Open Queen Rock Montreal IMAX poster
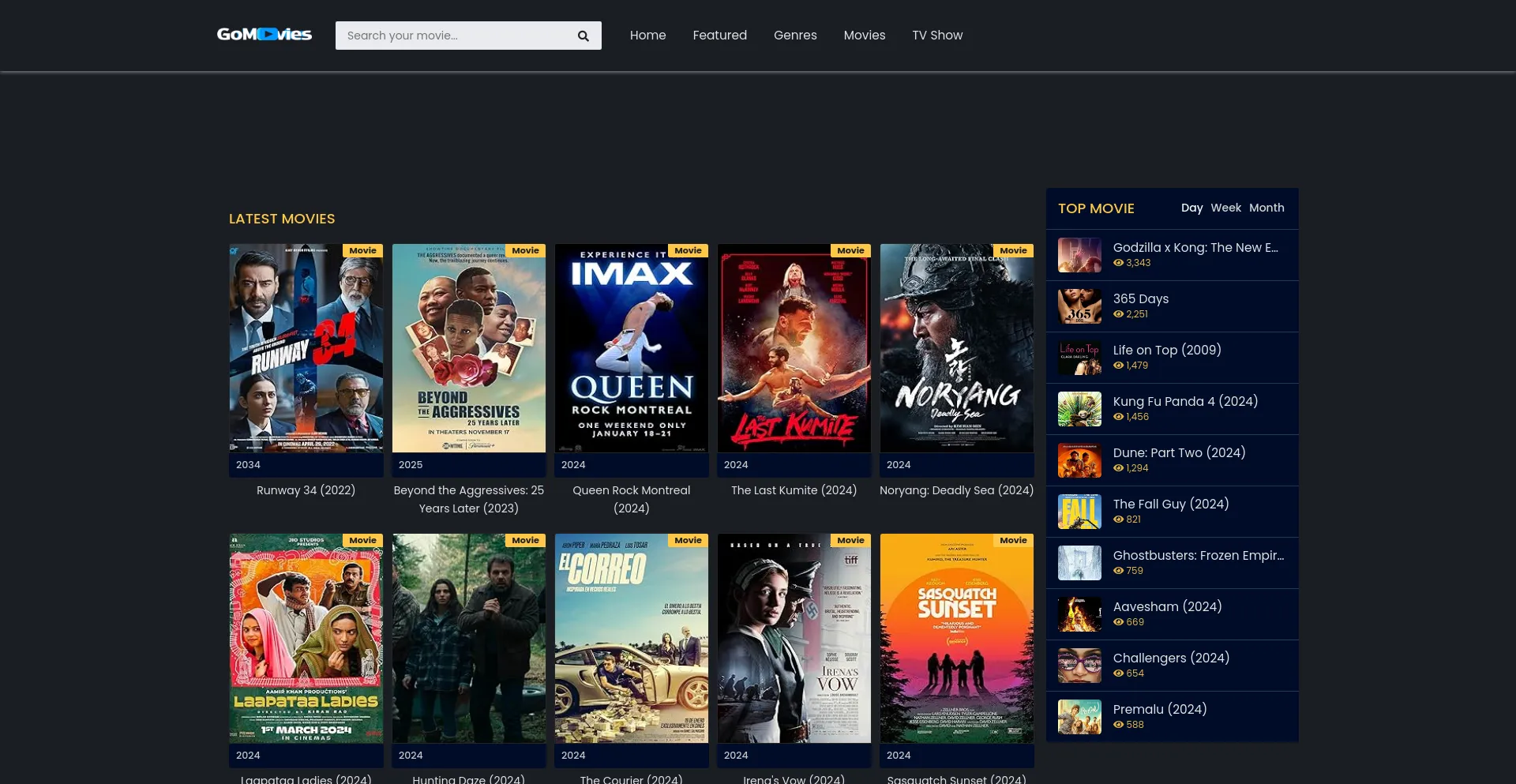 tap(632, 348)
